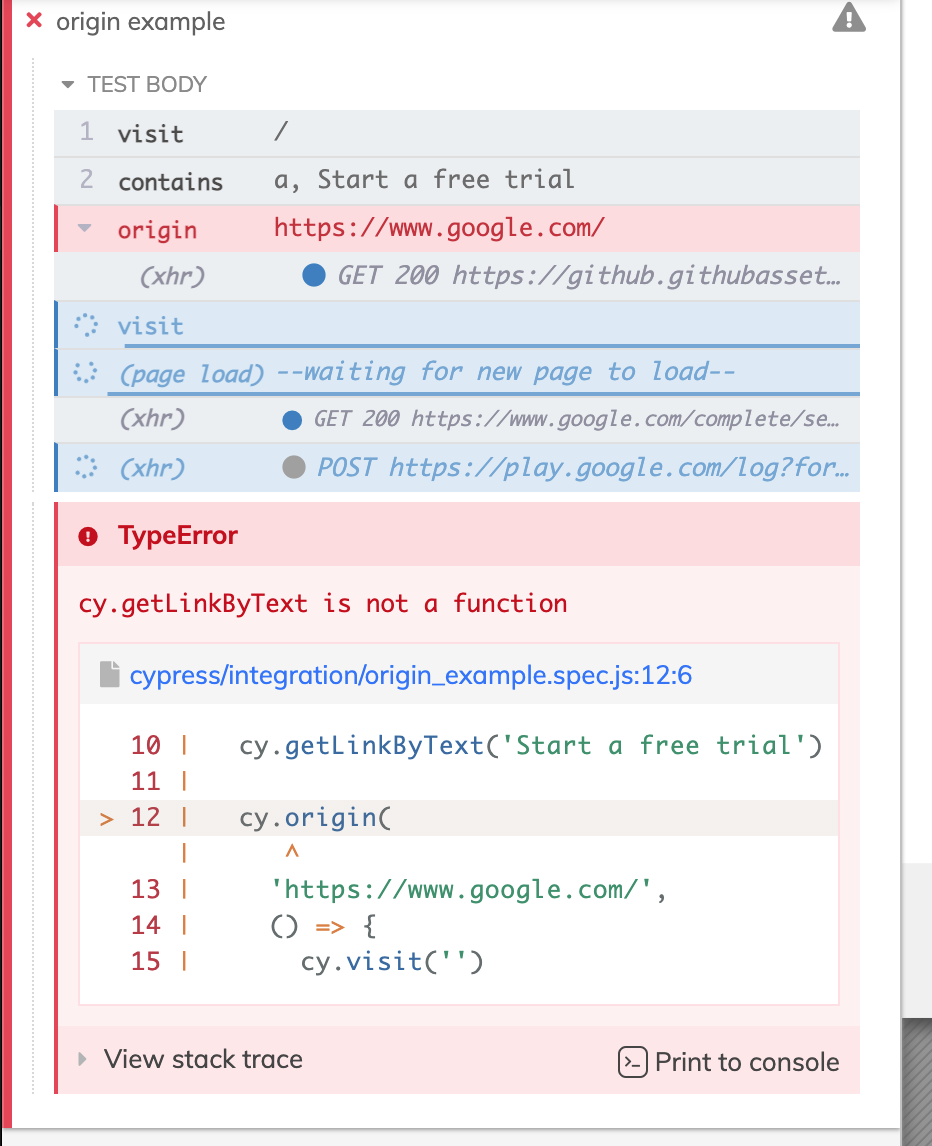932x1146 pixels.
Task: Click the warning triangle in the header
Action: pos(848,17)
